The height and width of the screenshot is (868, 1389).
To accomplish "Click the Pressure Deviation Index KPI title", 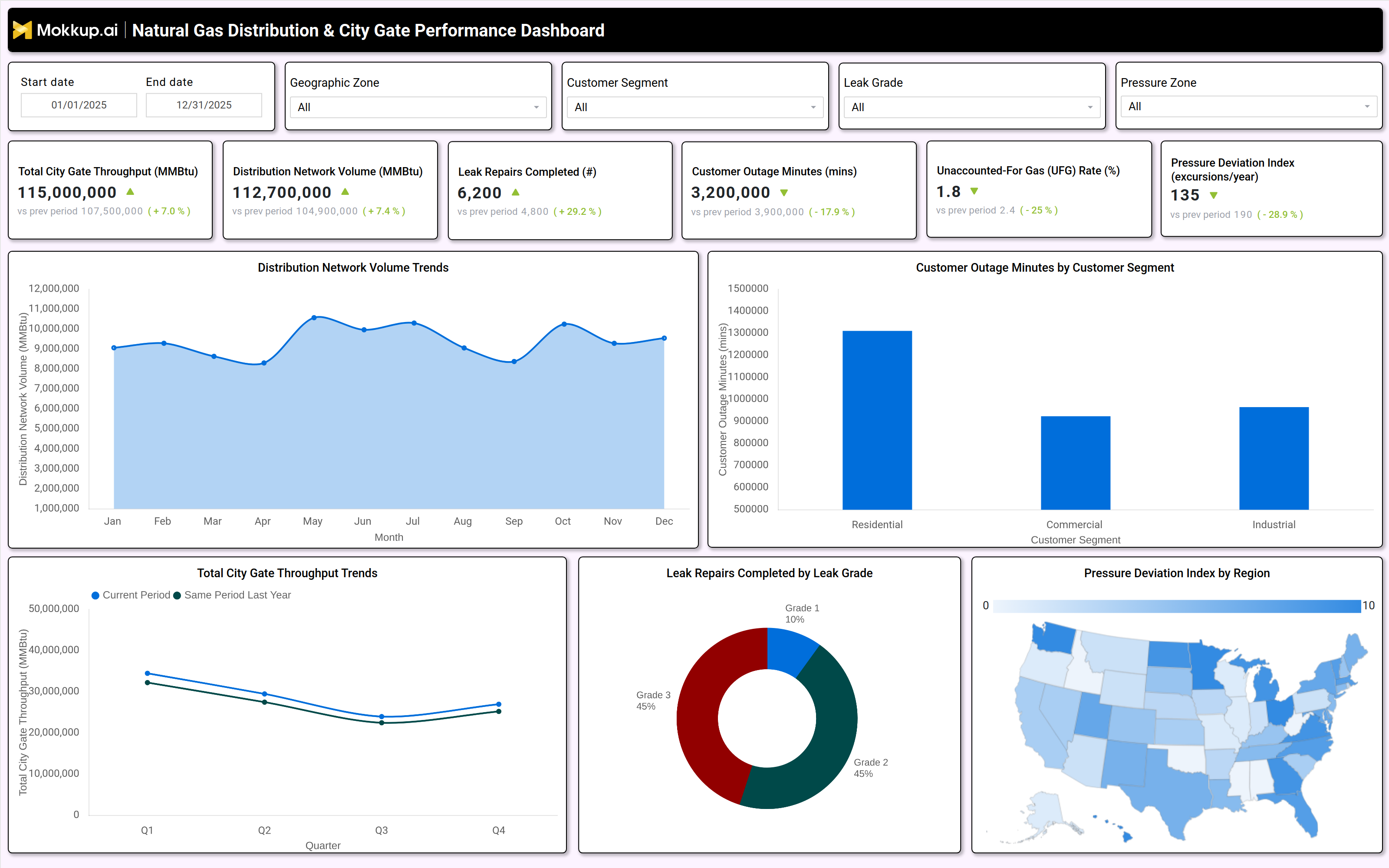I will [1232, 170].
